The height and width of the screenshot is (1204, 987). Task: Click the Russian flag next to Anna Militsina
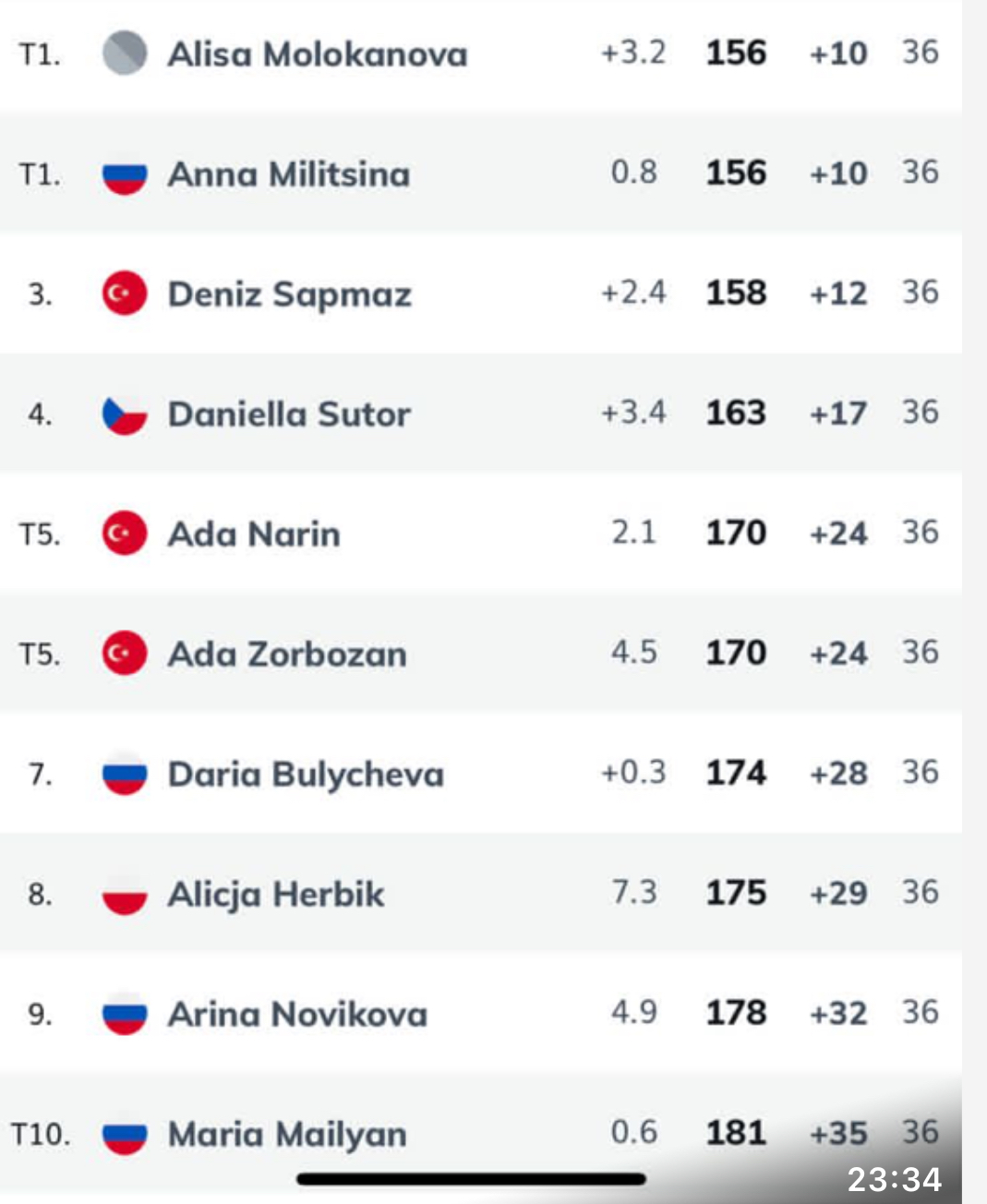[125, 174]
